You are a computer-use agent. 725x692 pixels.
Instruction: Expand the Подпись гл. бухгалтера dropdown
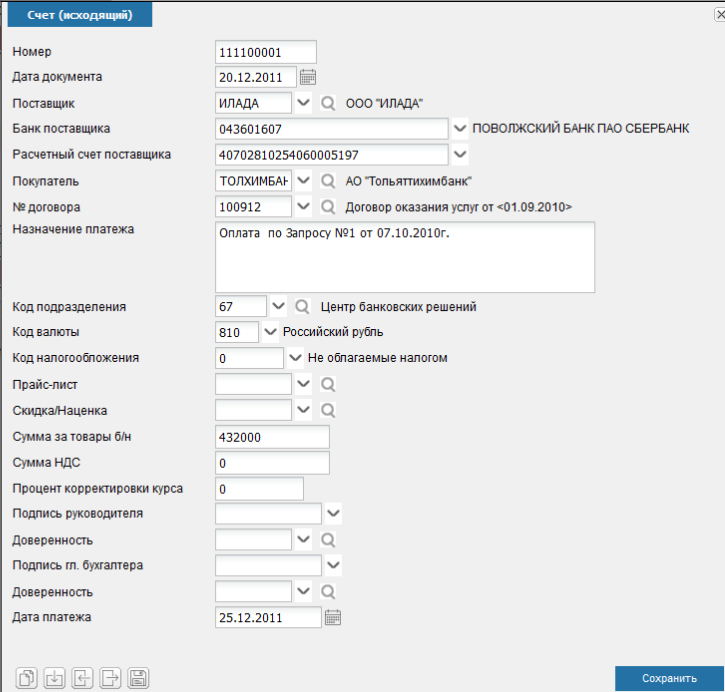coord(333,565)
